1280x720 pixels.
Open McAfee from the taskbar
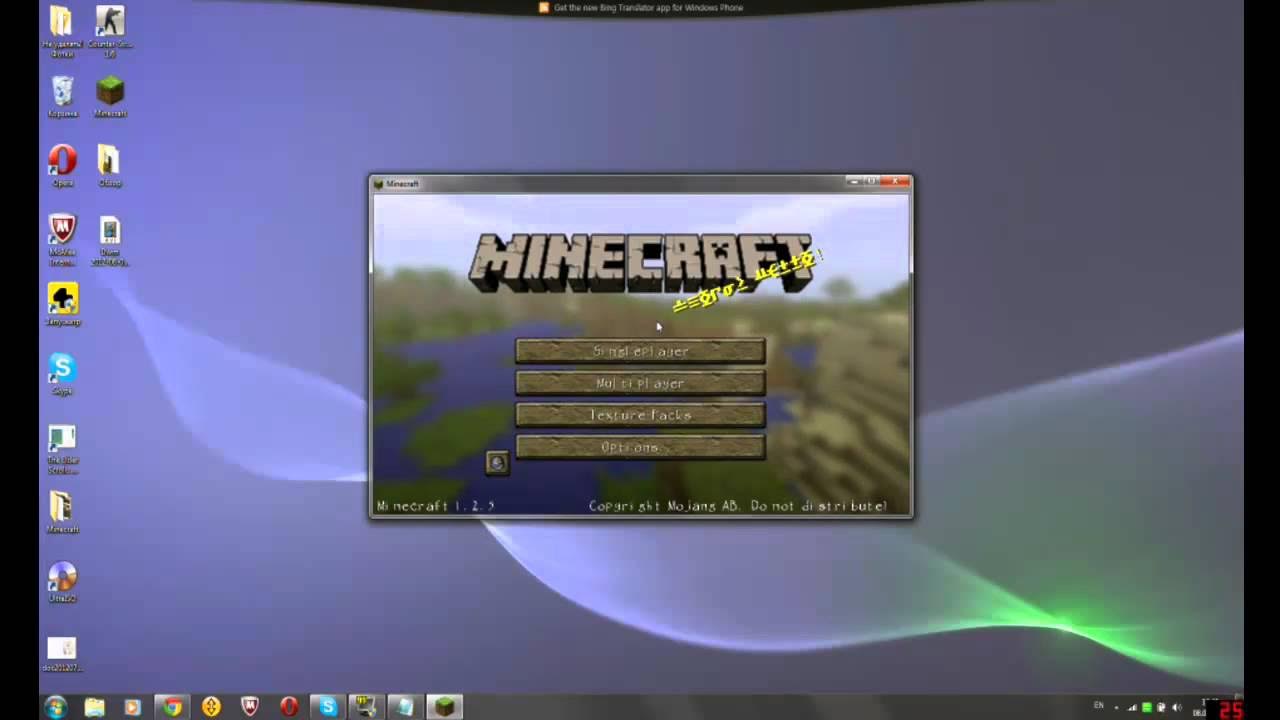click(x=250, y=707)
